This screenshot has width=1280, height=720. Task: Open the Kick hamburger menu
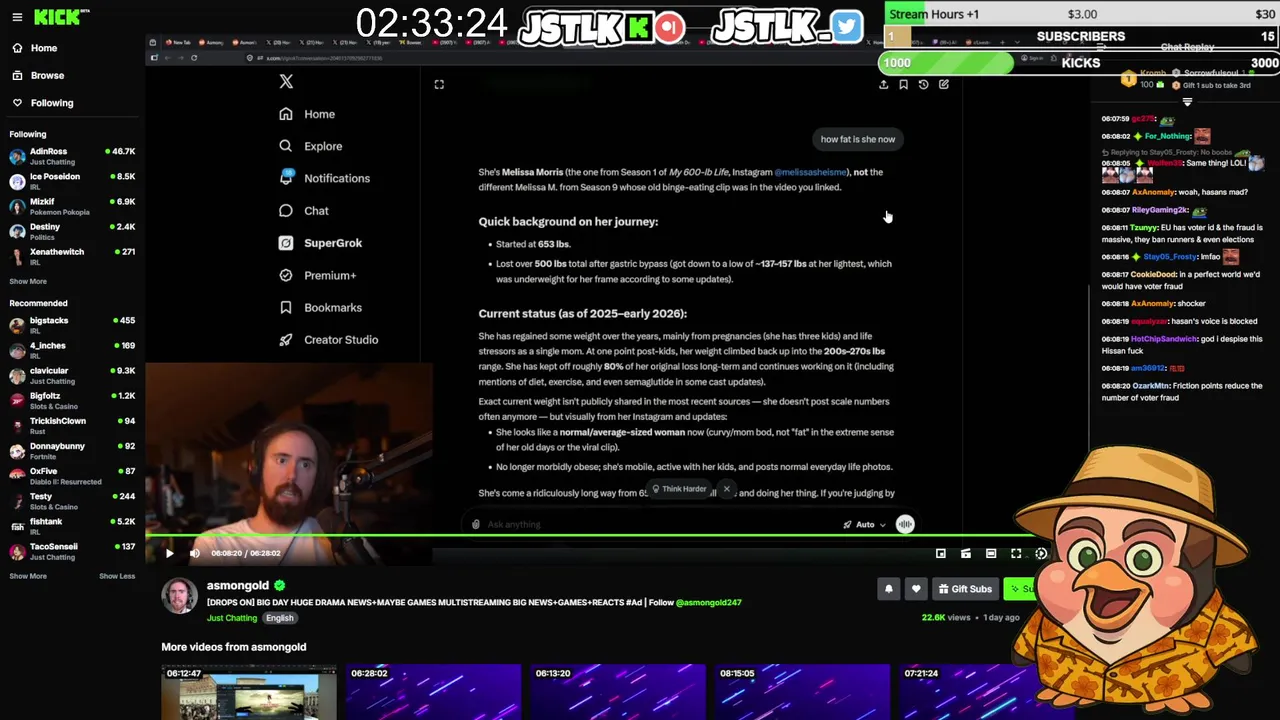click(17, 17)
